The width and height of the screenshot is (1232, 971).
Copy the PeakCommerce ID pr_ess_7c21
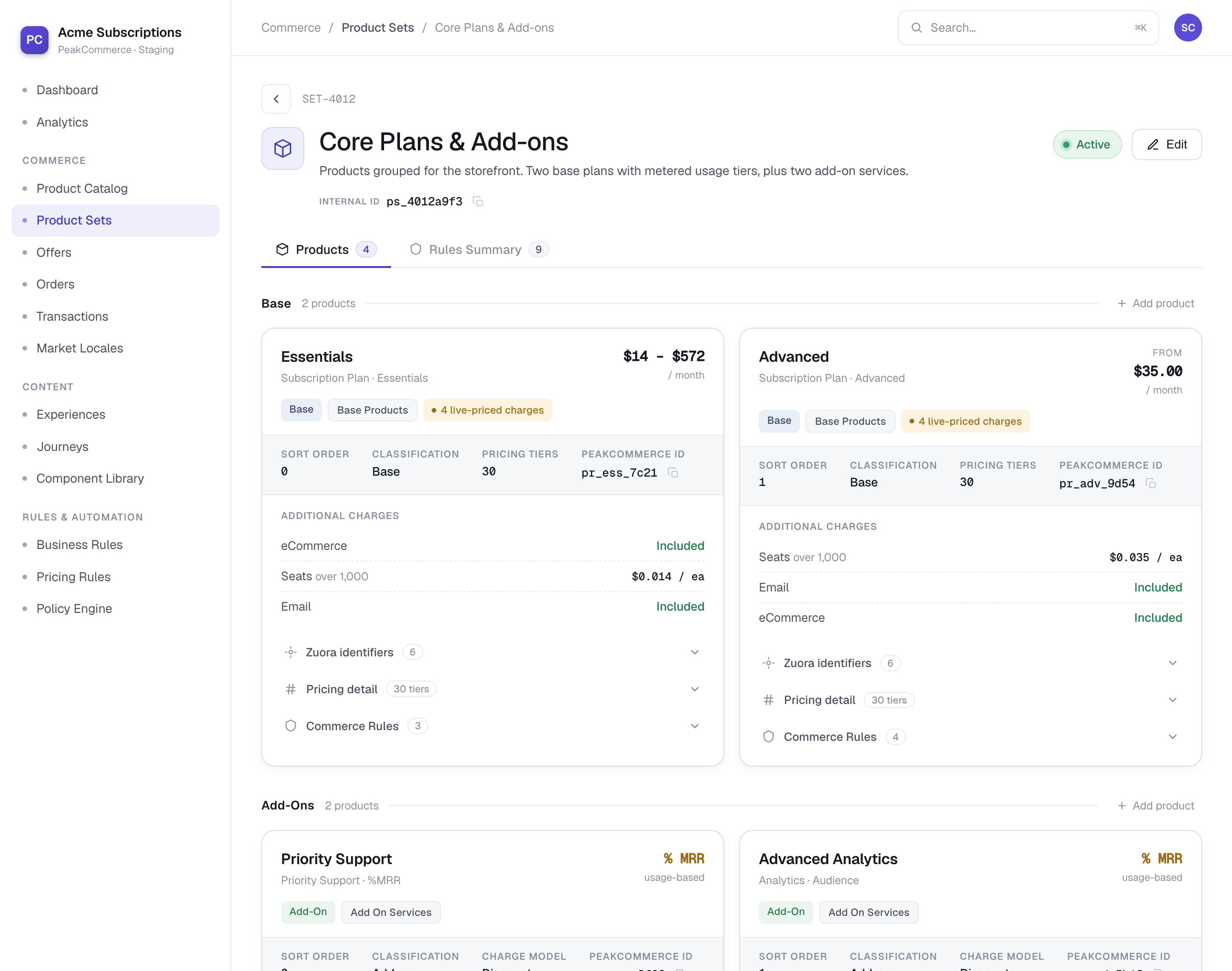(x=673, y=472)
